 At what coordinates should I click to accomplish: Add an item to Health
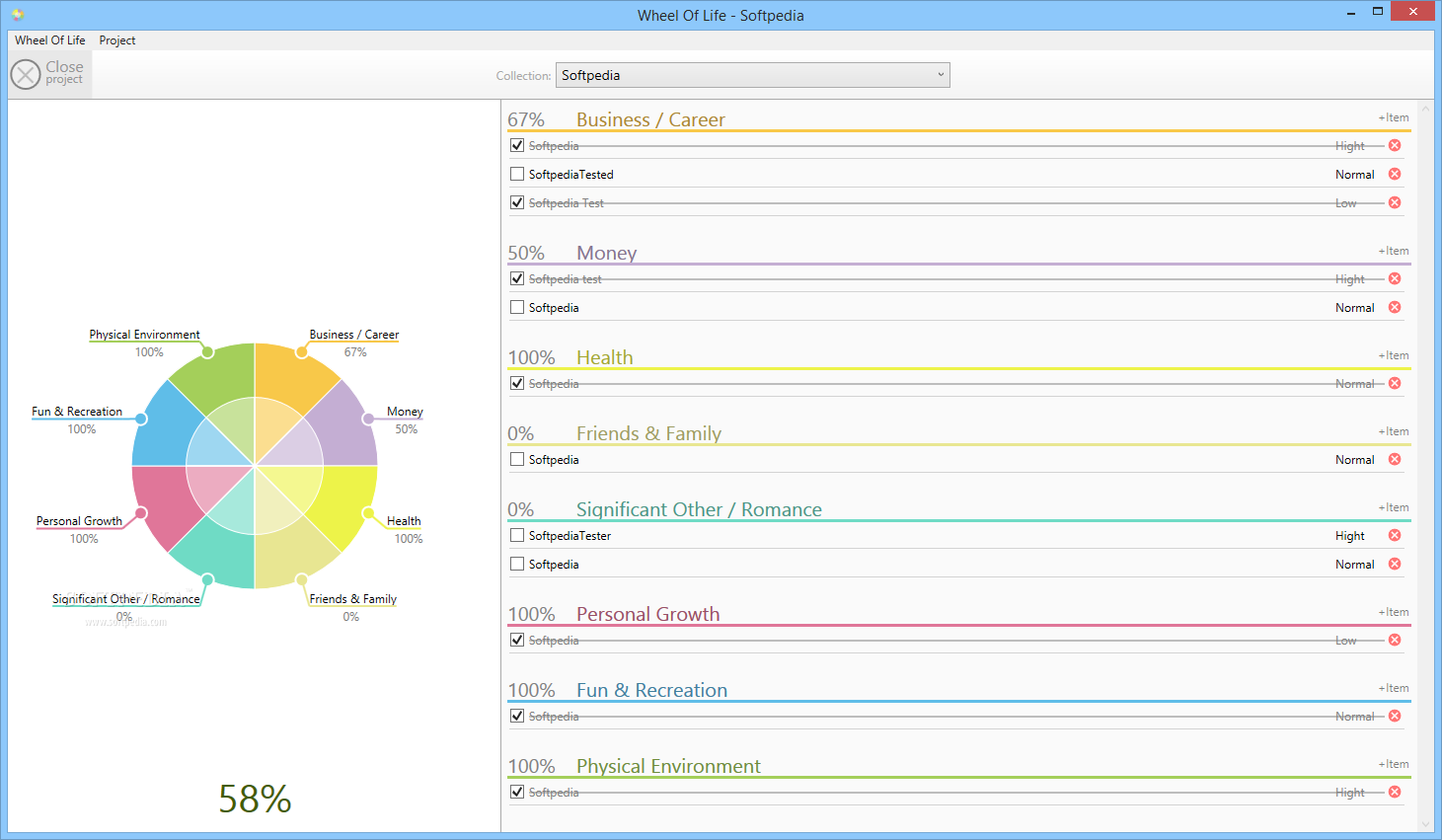[x=1394, y=355]
